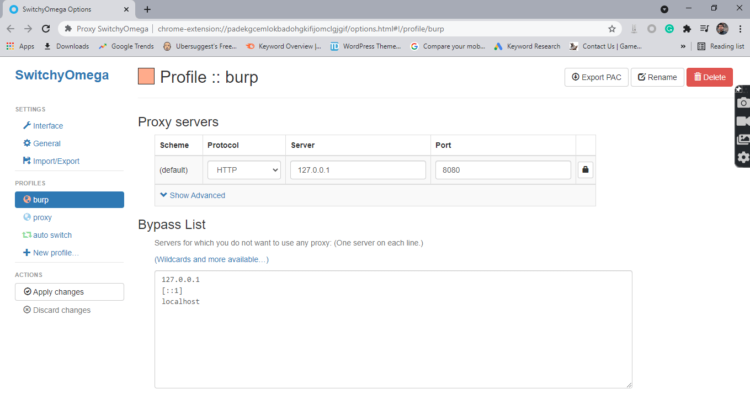Click the Grammarly extension icon
Viewport: 750px width, 400px height.
click(x=669, y=29)
